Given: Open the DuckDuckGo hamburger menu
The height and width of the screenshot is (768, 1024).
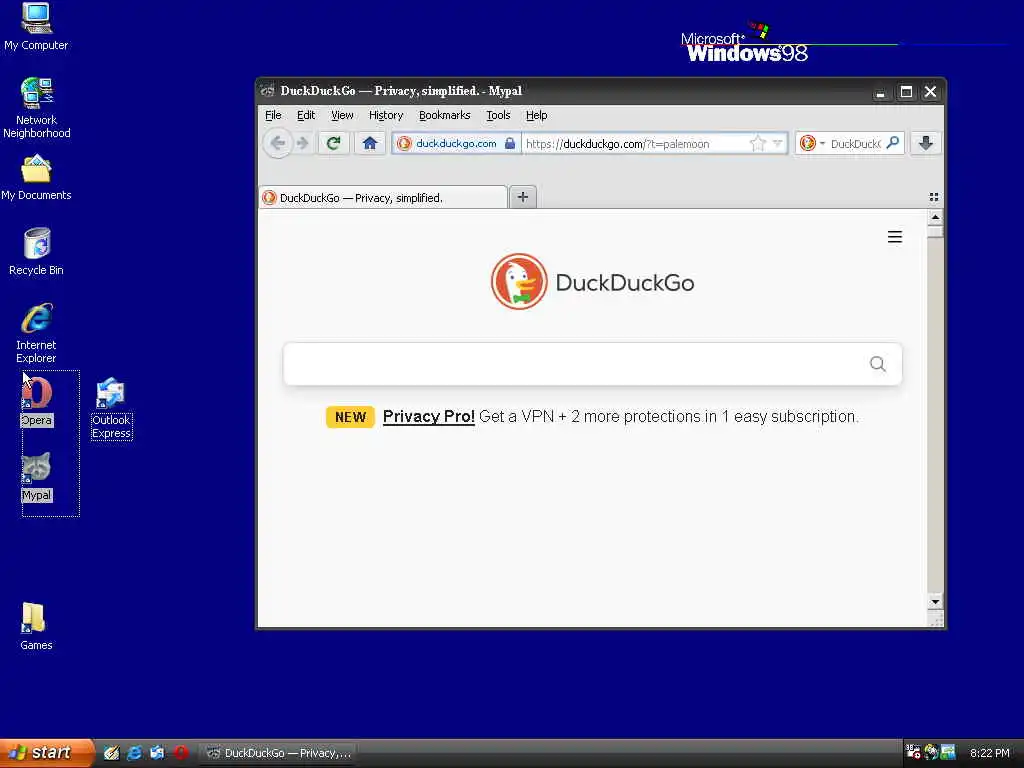Looking at the screenshot, I should 895,237.
